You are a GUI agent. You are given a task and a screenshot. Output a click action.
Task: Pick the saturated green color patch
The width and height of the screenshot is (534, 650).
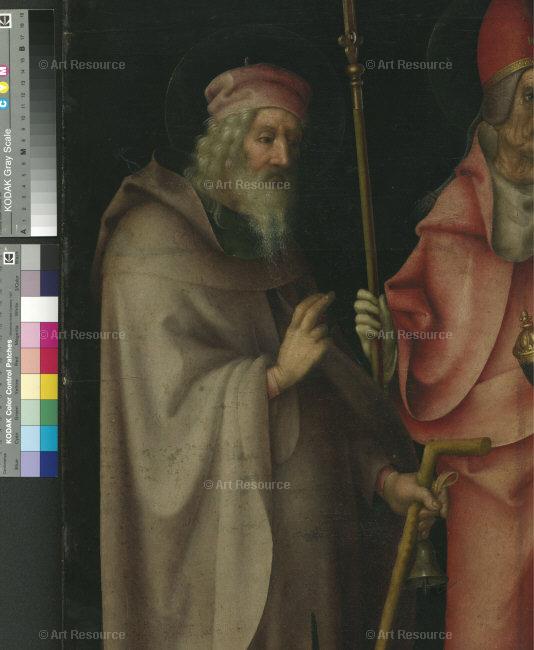(49, 412)
